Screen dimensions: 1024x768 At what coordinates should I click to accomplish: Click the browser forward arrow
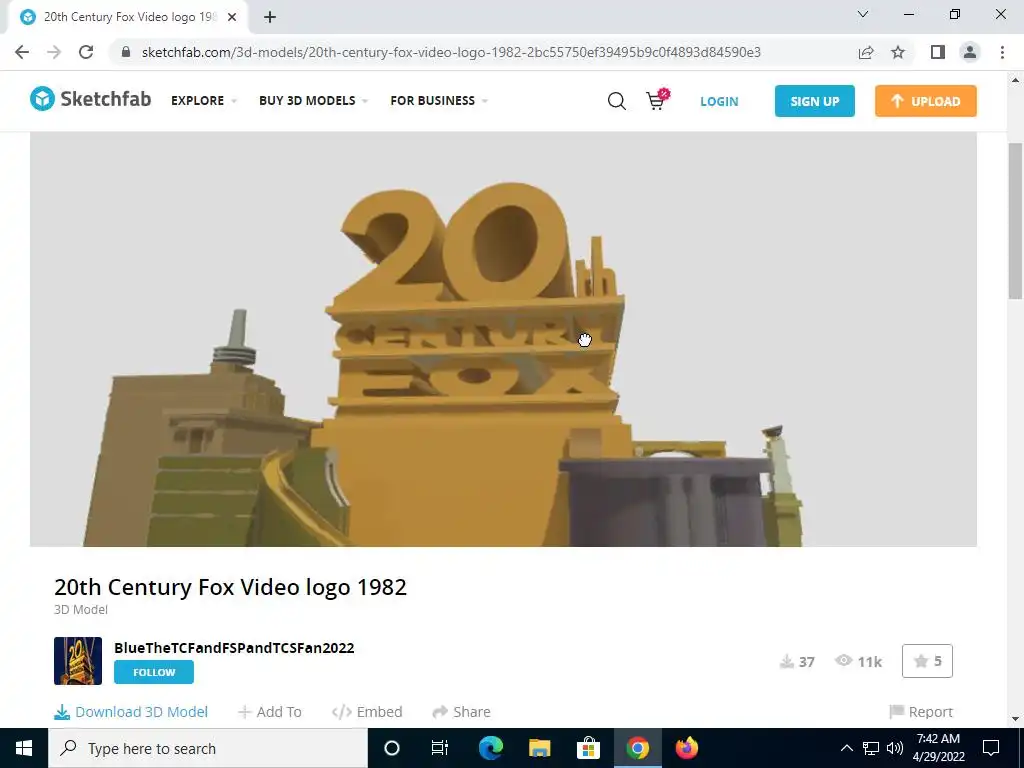coord(54,52)
